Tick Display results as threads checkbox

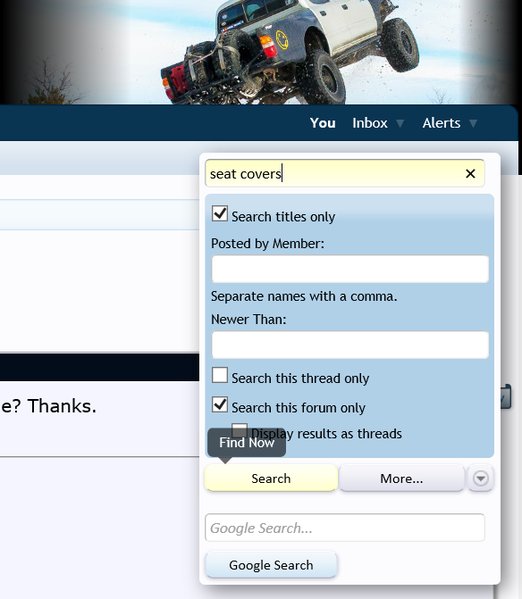[x=240, y=430]
